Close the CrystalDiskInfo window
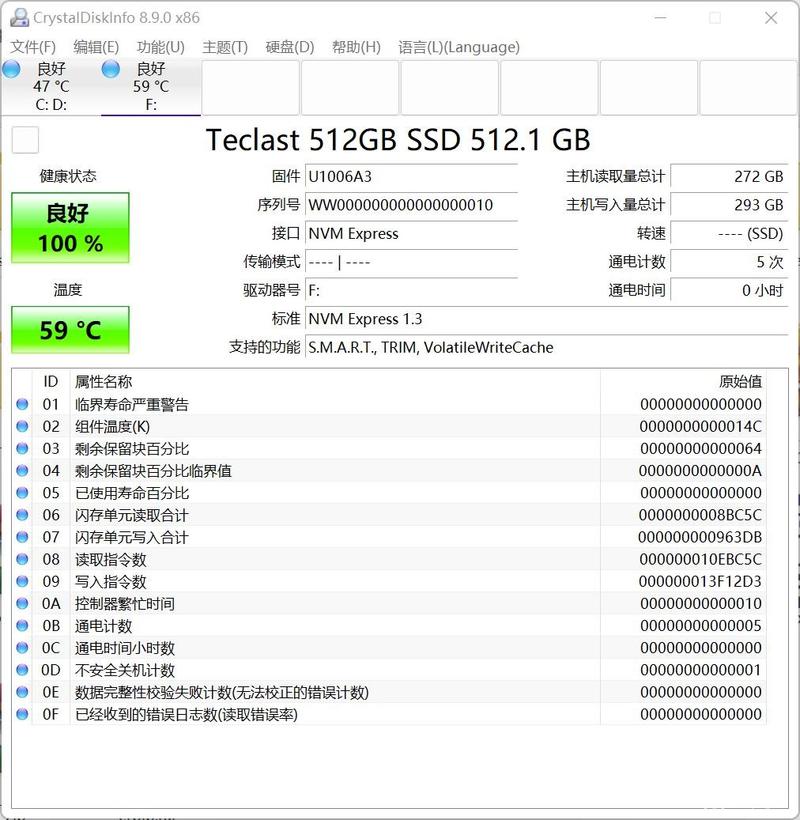This screenshot has width=800, height=820. coord(771,18)
